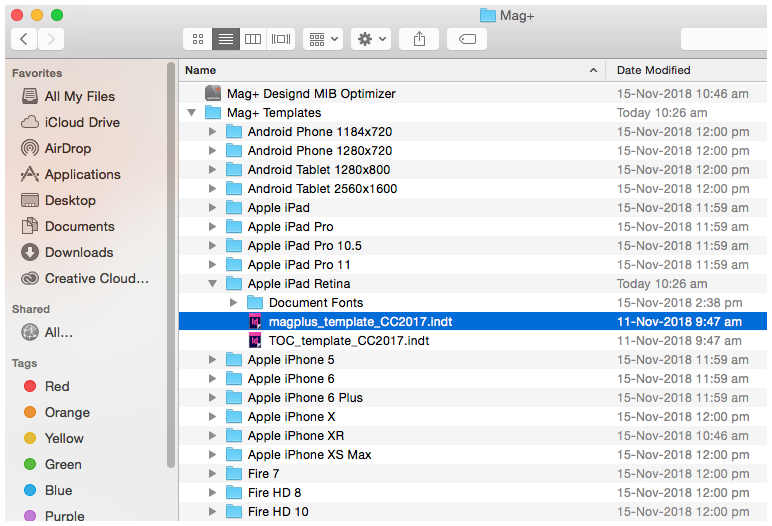Expand the Apple iPhone 5 folder

(x=212, y=360)
